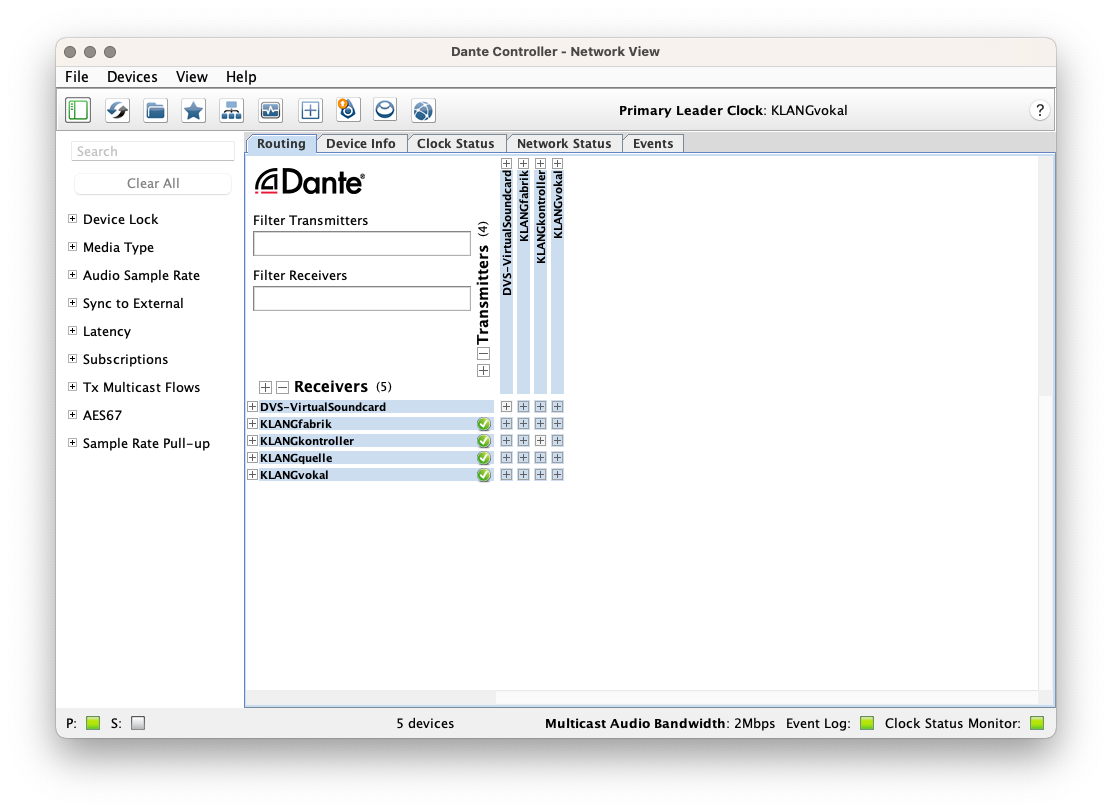Expand crosspoint of KLANGfabrik and DVS-VirtualSoundcard transmitter
Viewport: 1112px width, 812px height.
click(506, 424)
